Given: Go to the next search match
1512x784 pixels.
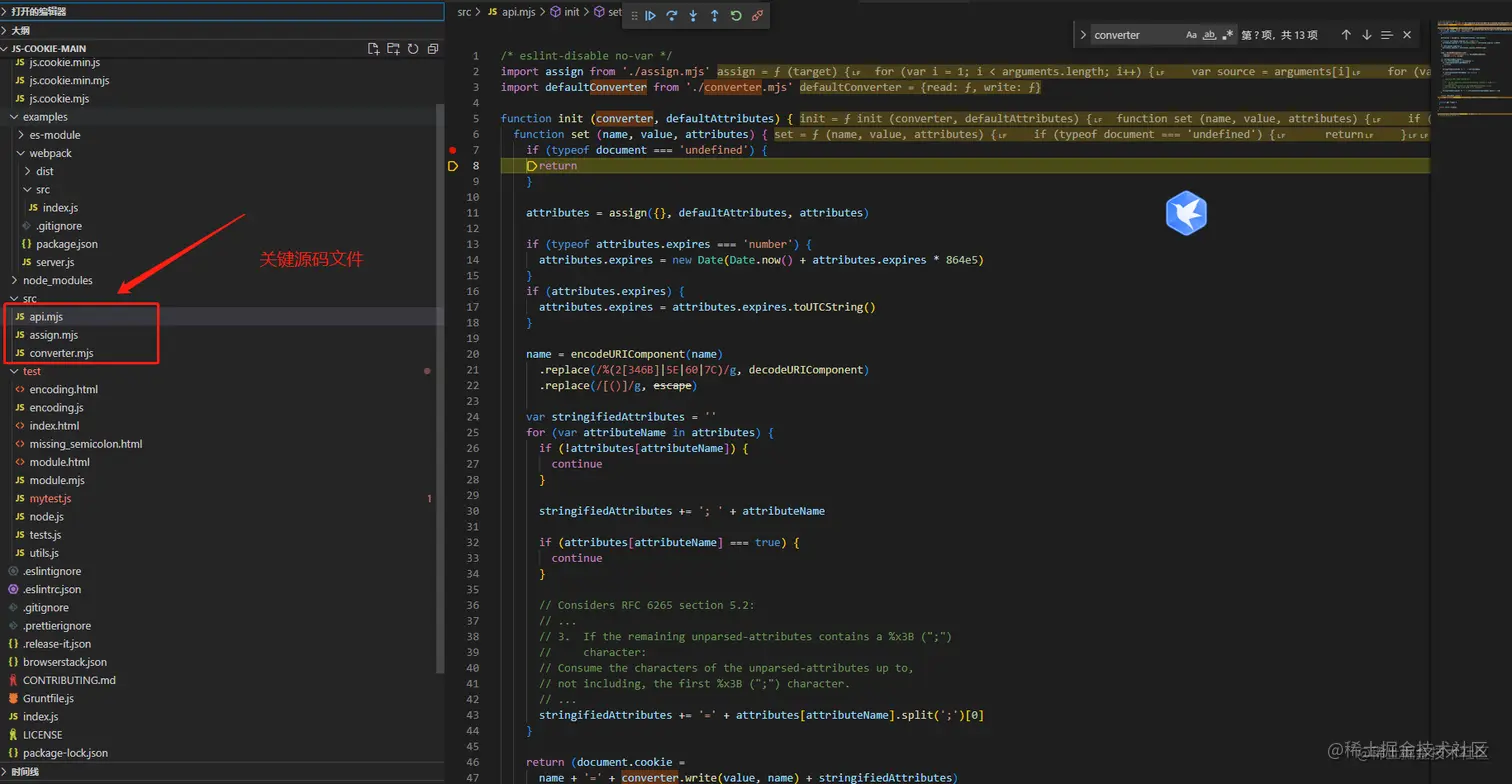Looking at the screenshot, I should point(1366,35).
